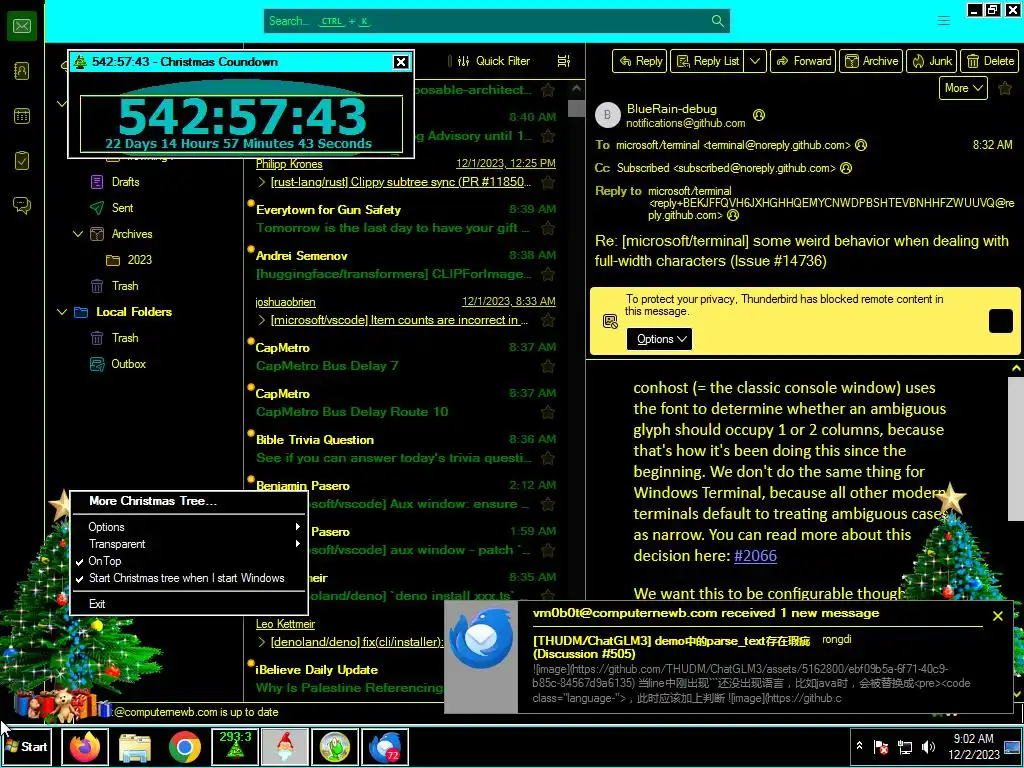Toggle the Quick Filter bar

(x=494, y=61)
